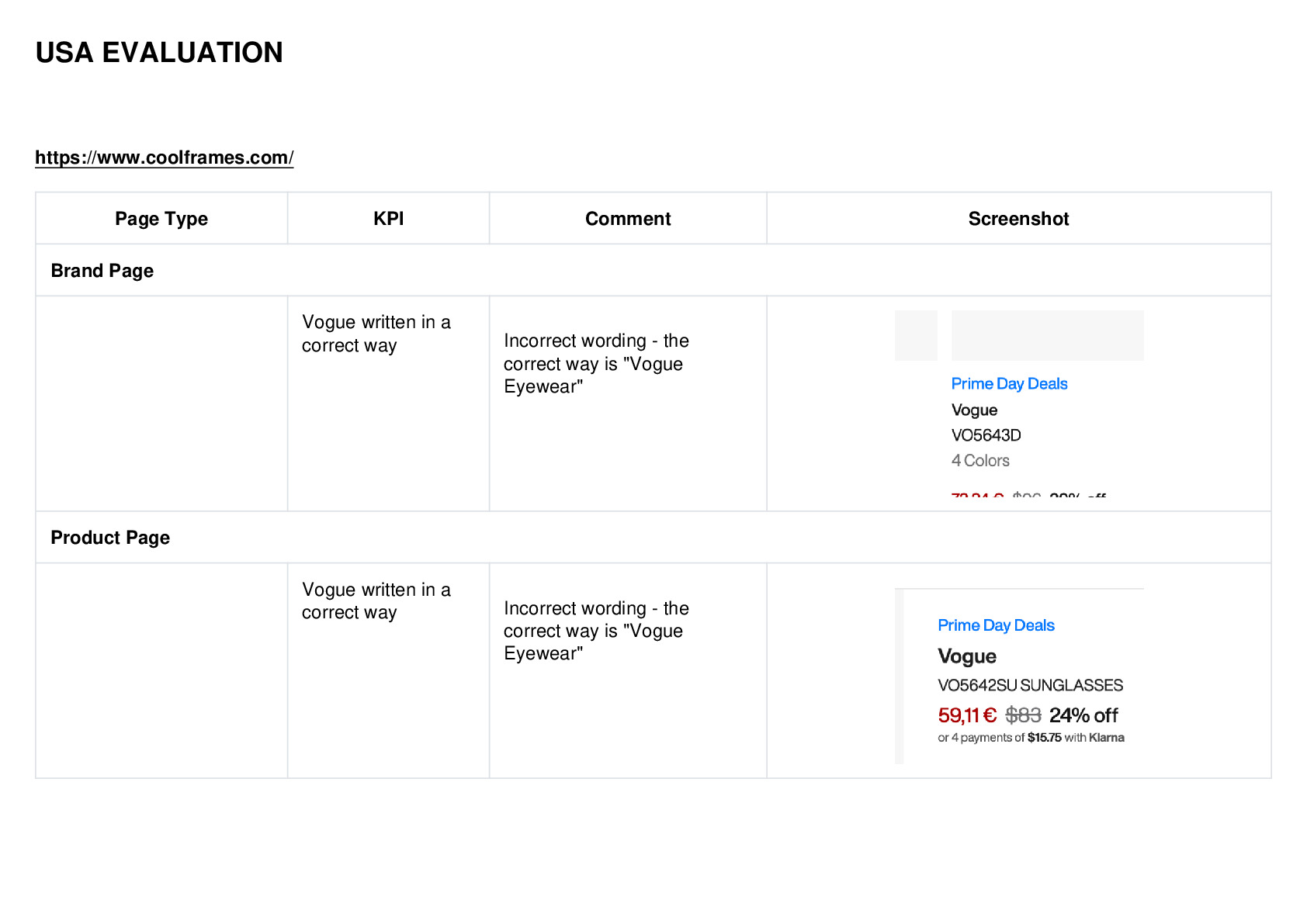Click the Klarna "4 payments of $15.75" line

click(1031, 738)
